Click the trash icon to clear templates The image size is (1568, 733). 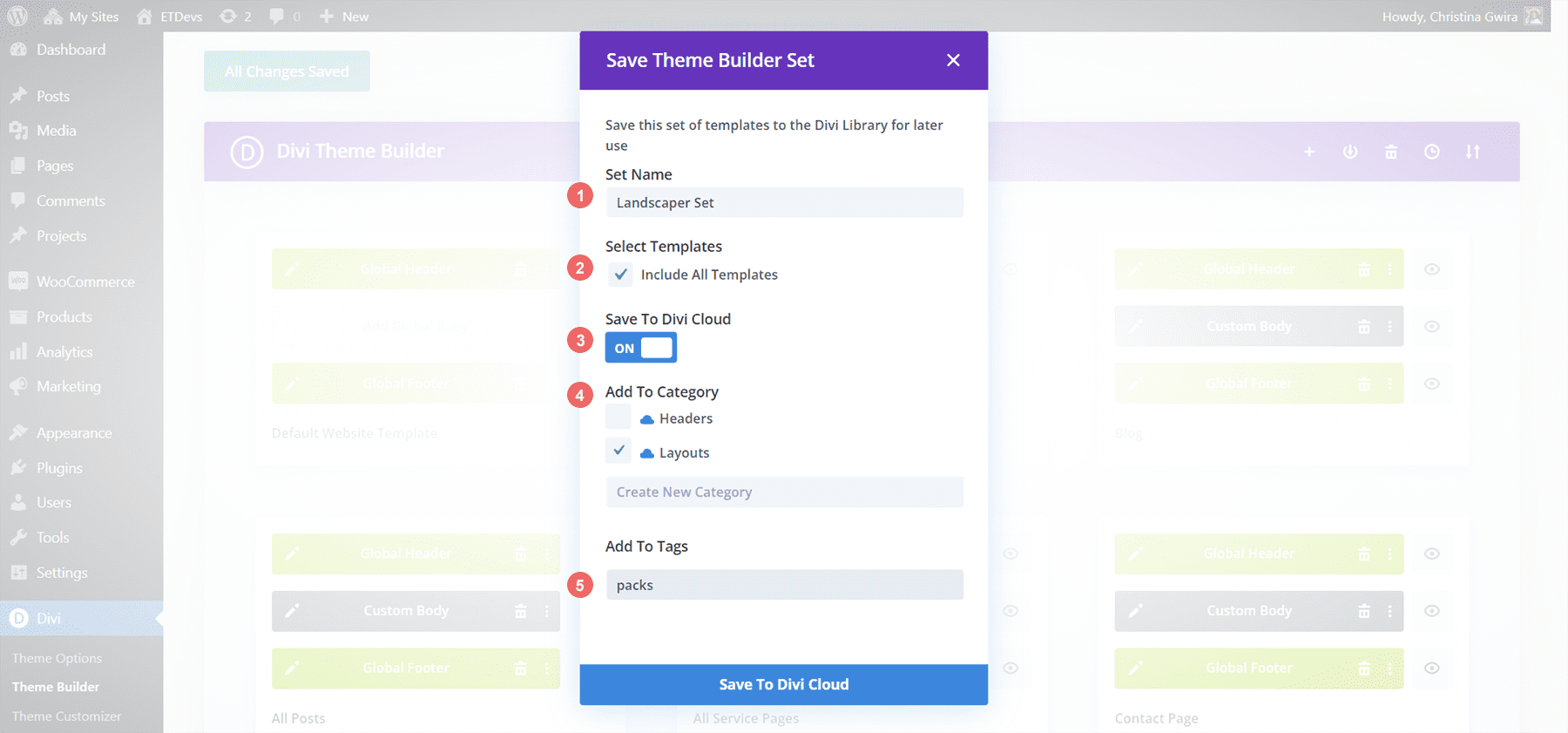pyautogui.click(x=1391, y=152)
